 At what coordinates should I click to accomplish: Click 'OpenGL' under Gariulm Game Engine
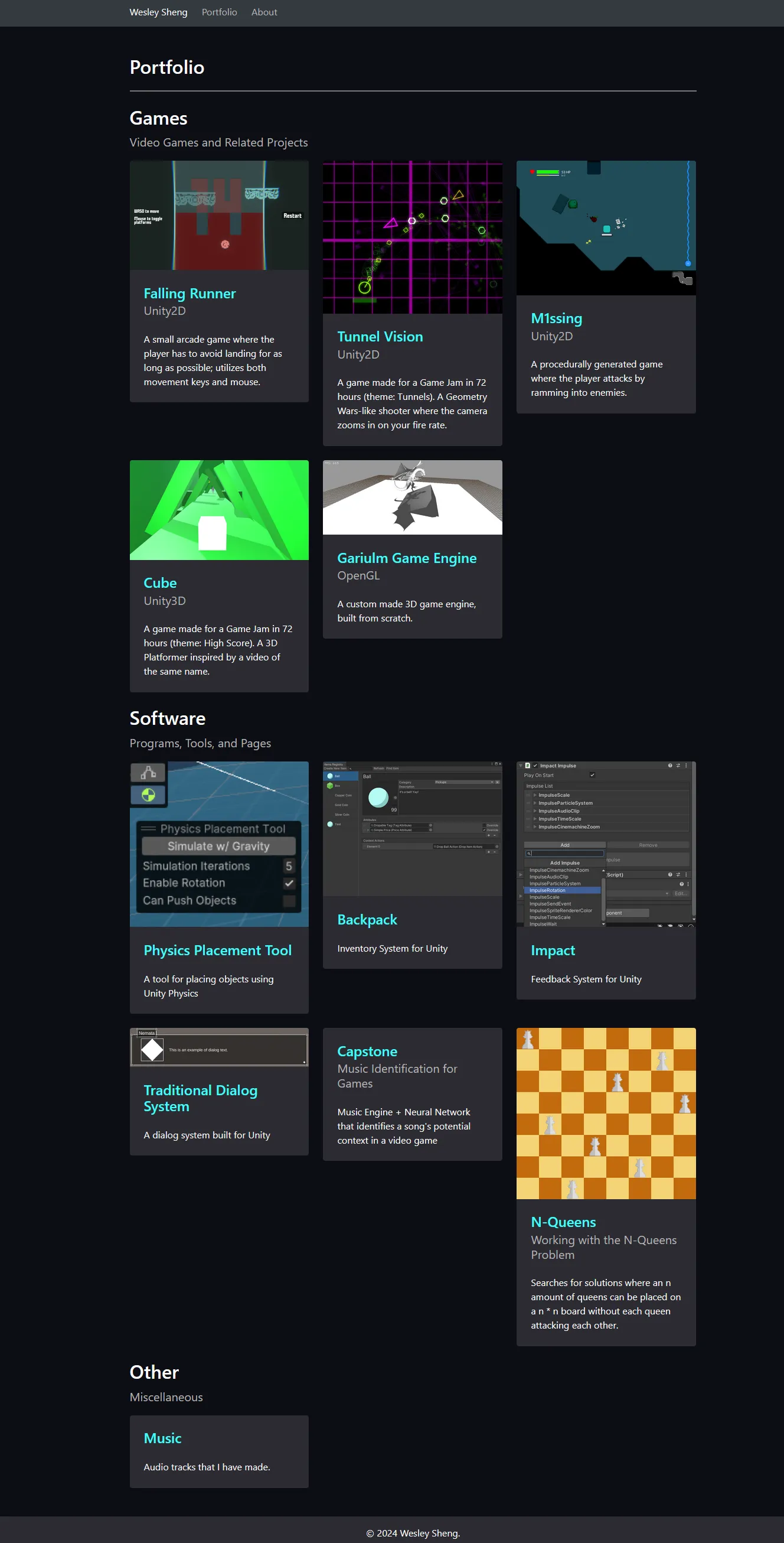coord(358,575)
